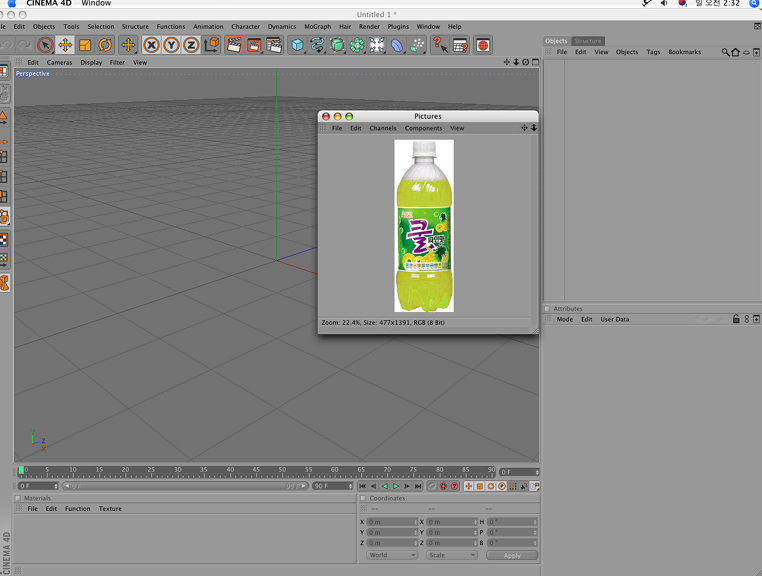This screenshot has height=576, width=762.
Task: Go to the start of animation
Action: point(362,486)
